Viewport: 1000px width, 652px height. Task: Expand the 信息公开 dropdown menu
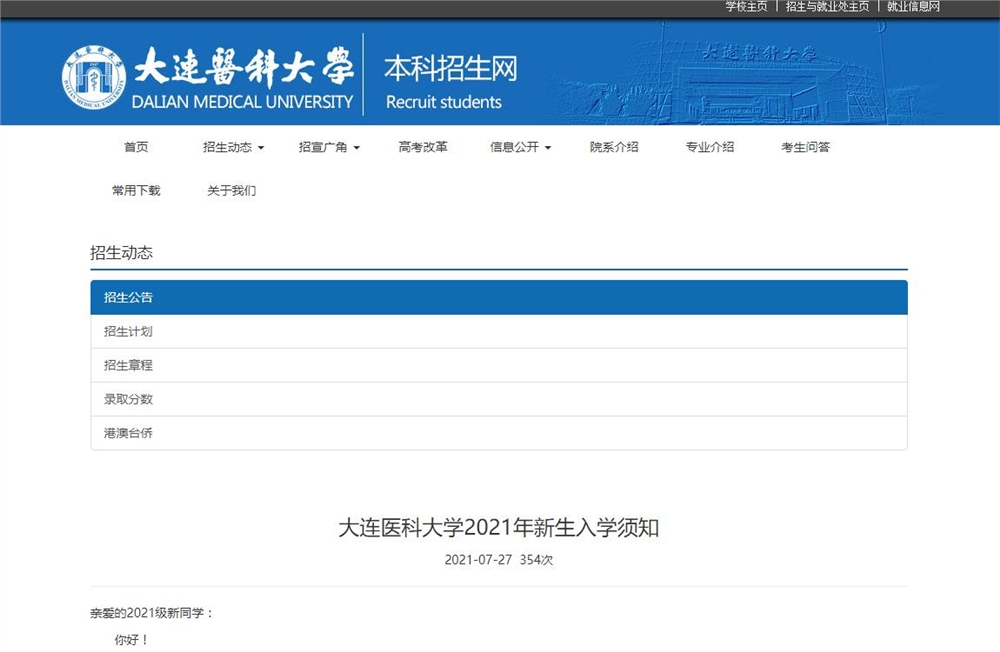(x=520, y=147)
